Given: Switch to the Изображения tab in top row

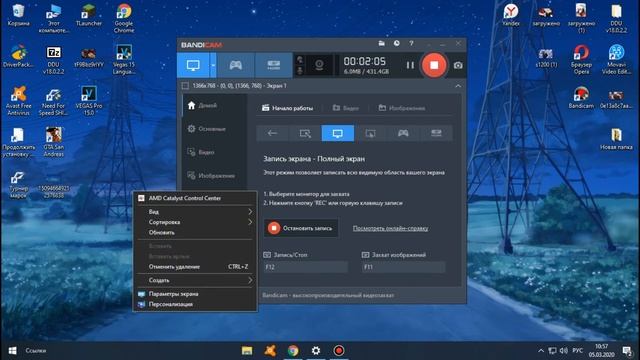Looking at the screenshot, I should pyautogui.click(x=402, y=108).
